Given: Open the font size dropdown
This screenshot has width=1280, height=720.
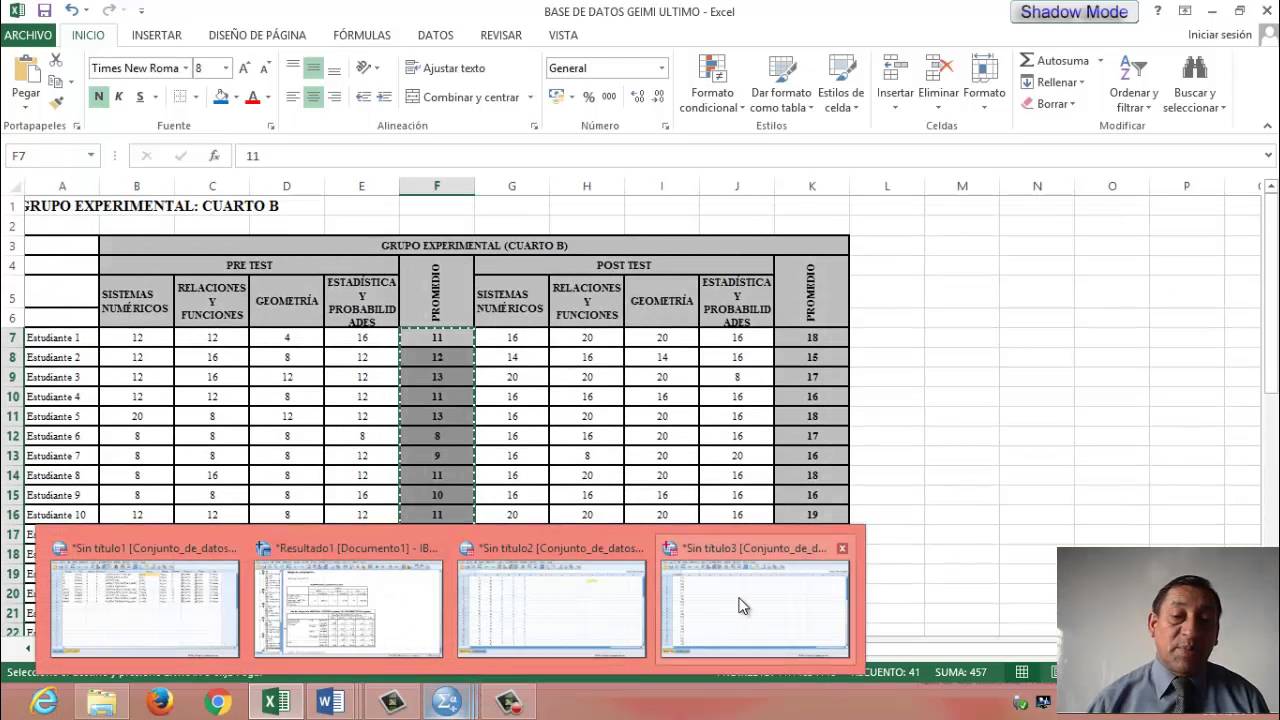Looking at the screenshot, I should [226, 68].
